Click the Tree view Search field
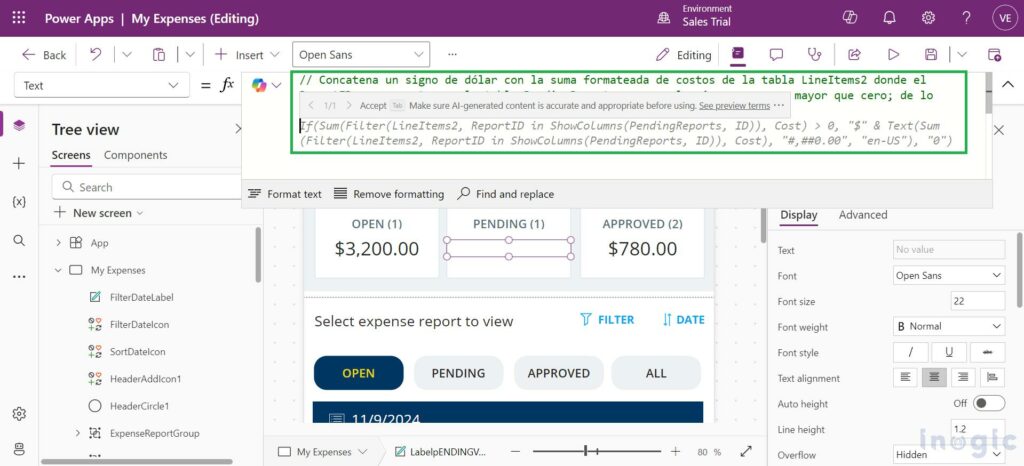 [150, 187]
